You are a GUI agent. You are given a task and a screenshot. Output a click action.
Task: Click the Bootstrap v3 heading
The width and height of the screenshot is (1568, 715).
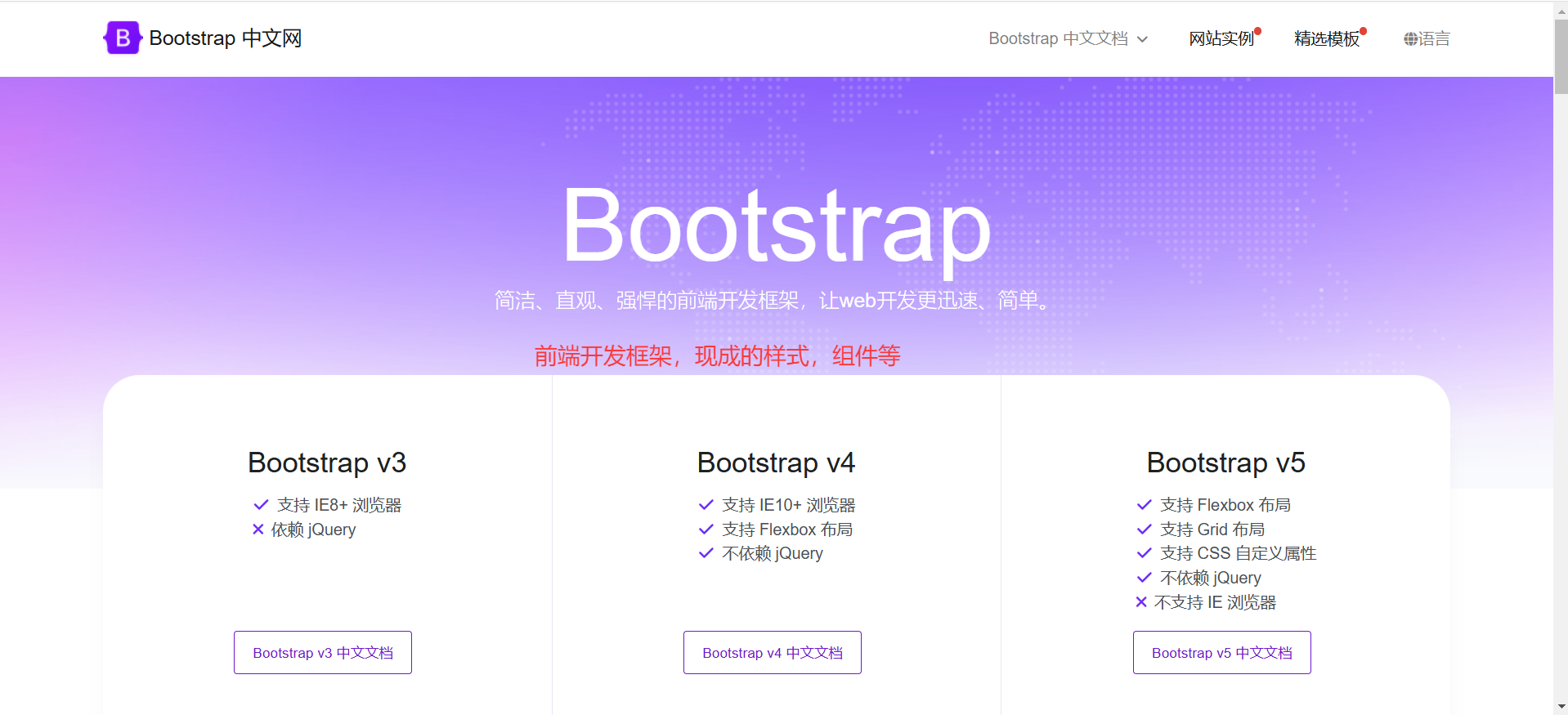tap(327, 463)
